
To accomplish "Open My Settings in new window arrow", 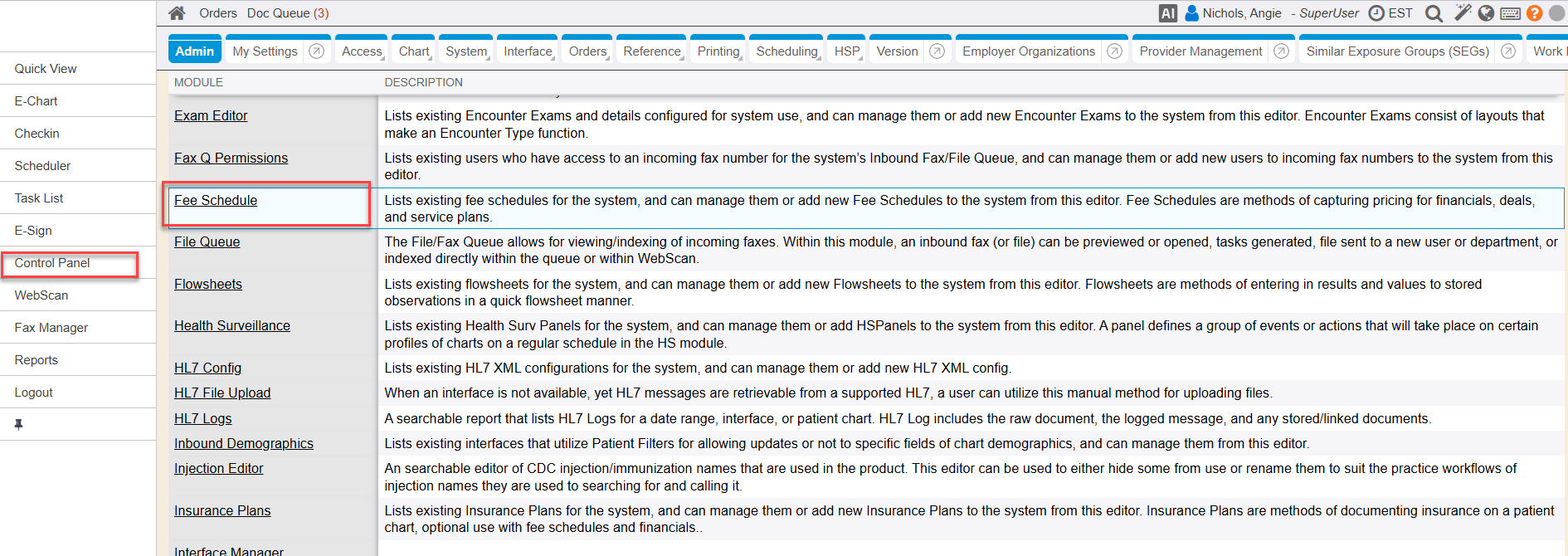I will click(316, 51).
